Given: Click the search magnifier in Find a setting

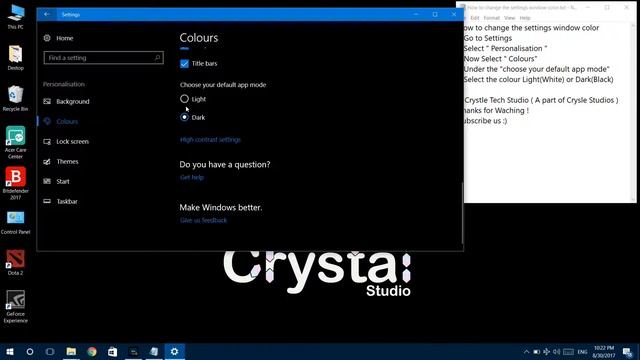Looking at the screenshot, I should 158,58.
